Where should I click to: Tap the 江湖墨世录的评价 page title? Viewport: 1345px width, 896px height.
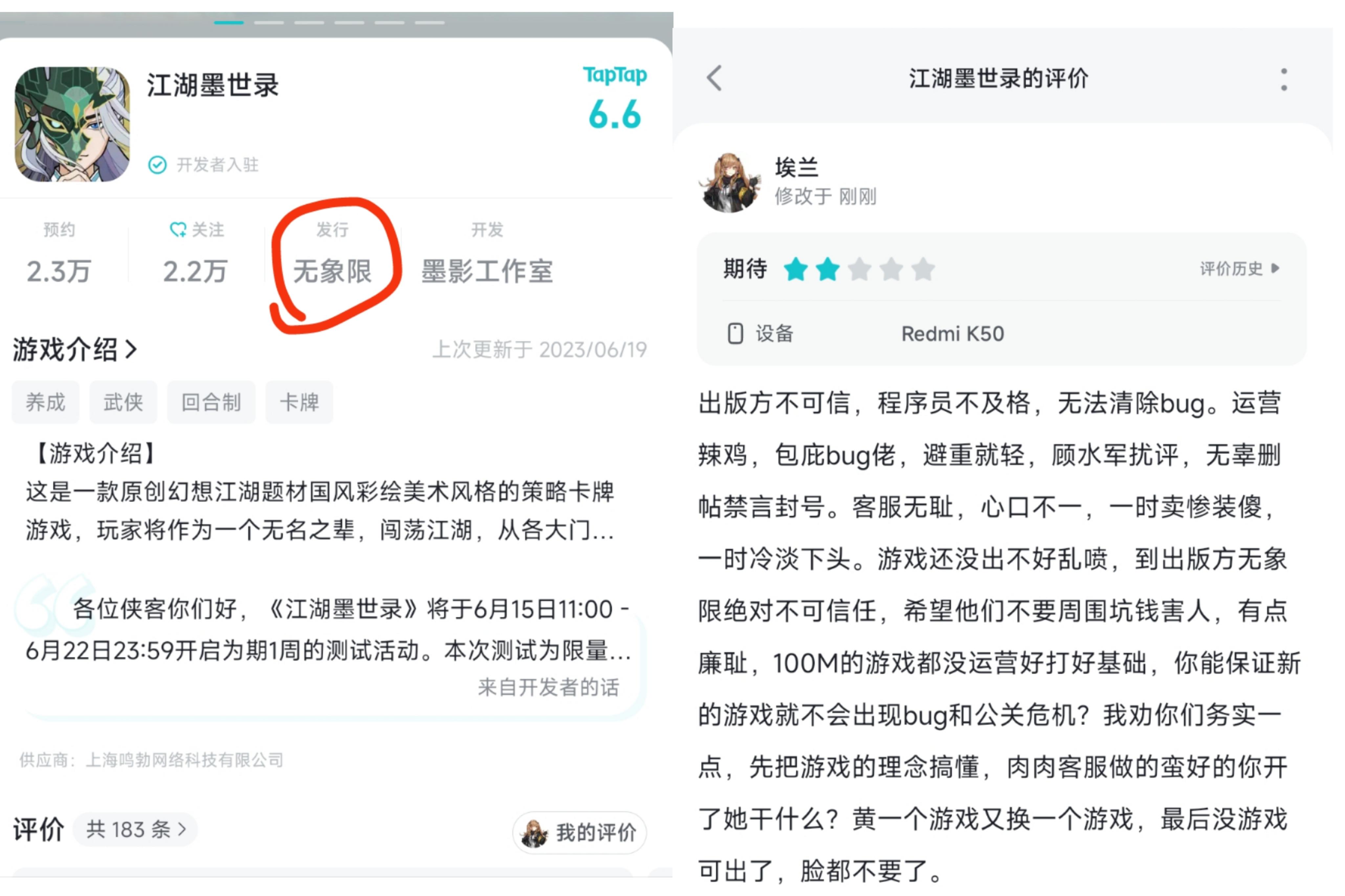[x=998, y=78]
